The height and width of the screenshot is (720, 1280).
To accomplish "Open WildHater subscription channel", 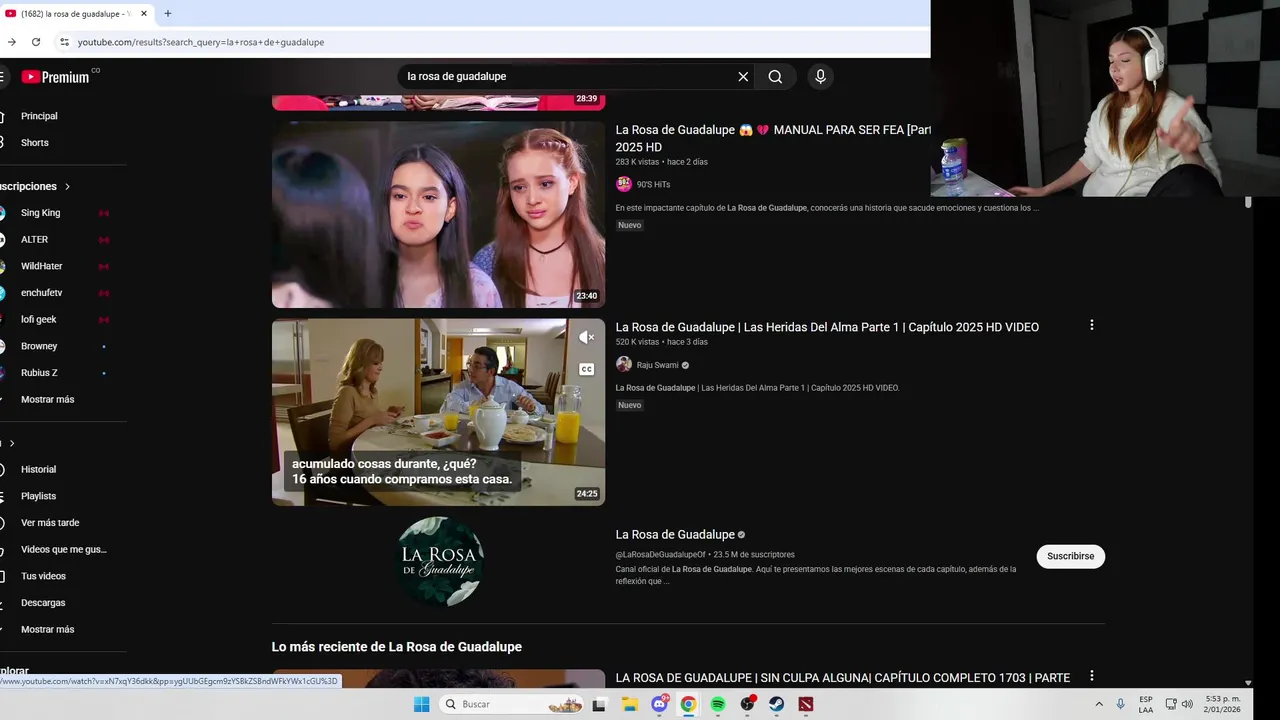I will [x=41, y=266].
